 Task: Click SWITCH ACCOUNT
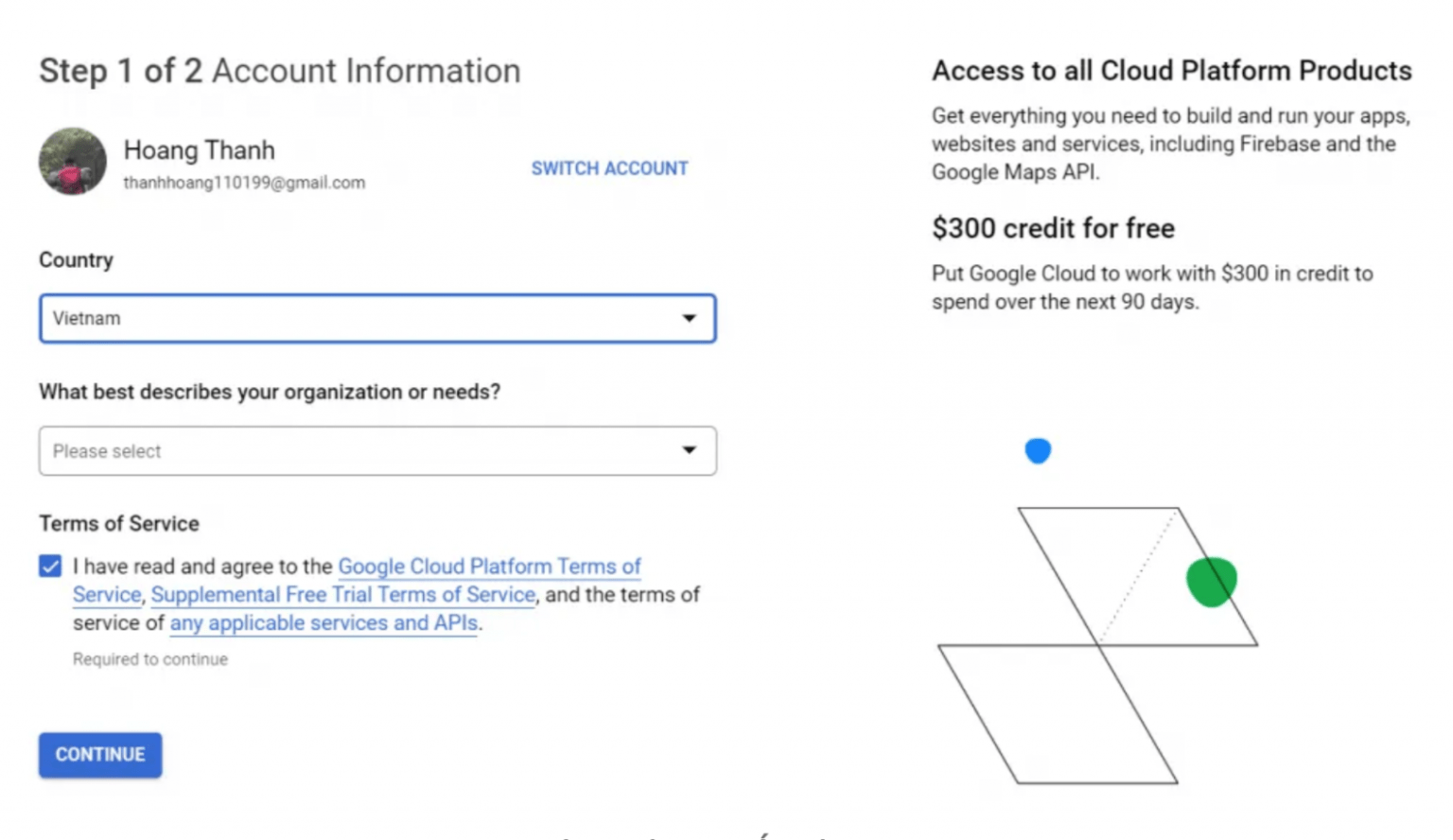(x=609, y=168)
